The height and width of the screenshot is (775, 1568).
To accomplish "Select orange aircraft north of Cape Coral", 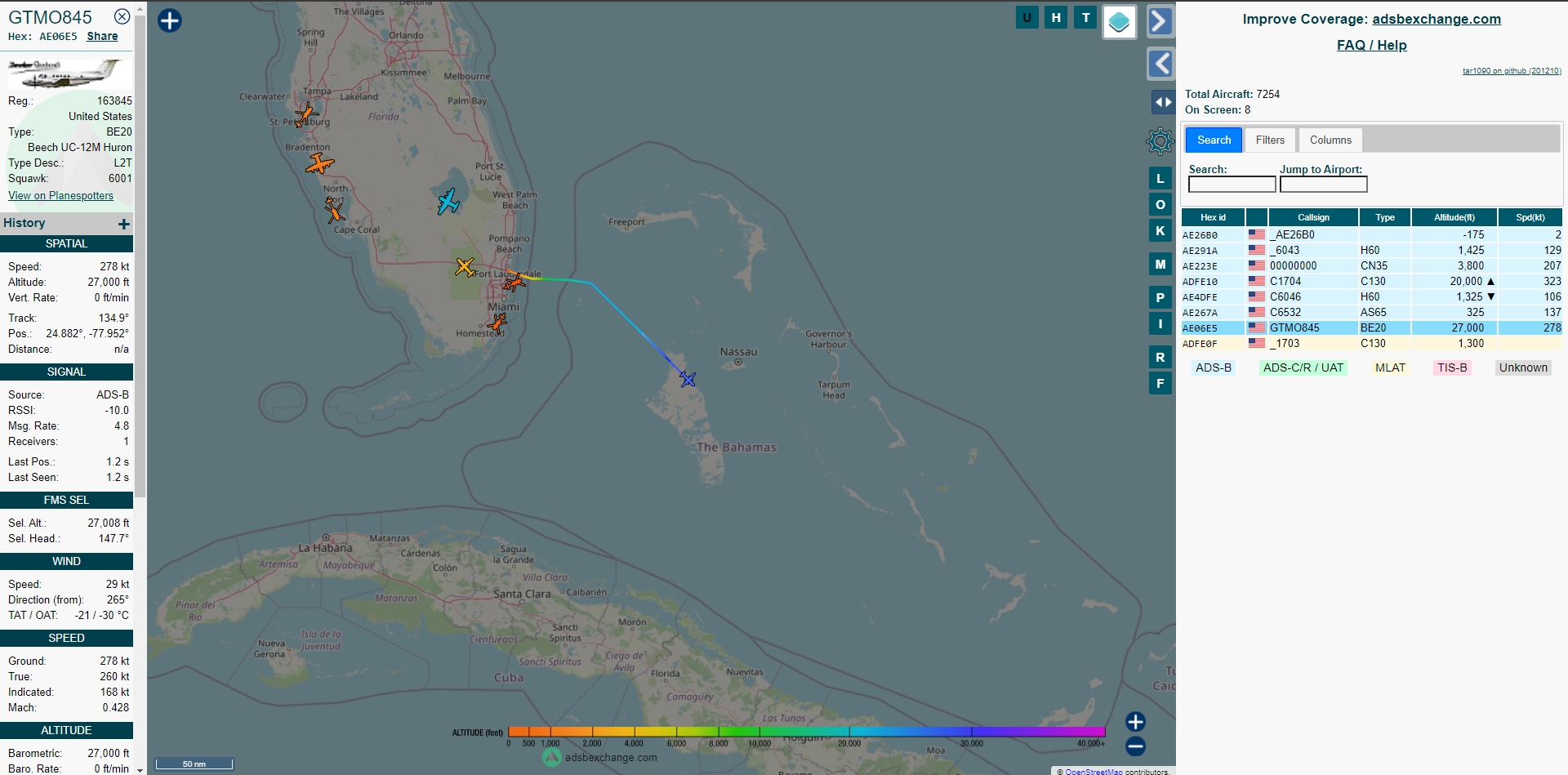I will click(335, 210).
